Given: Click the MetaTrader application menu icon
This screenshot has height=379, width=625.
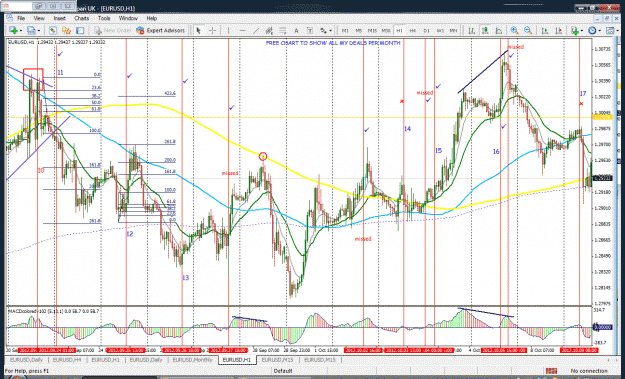Looking at the screenshot, I should (x=10, y=18).
